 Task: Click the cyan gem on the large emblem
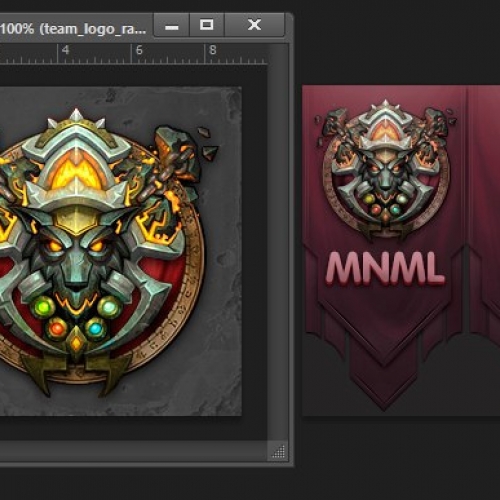(96, 329)
